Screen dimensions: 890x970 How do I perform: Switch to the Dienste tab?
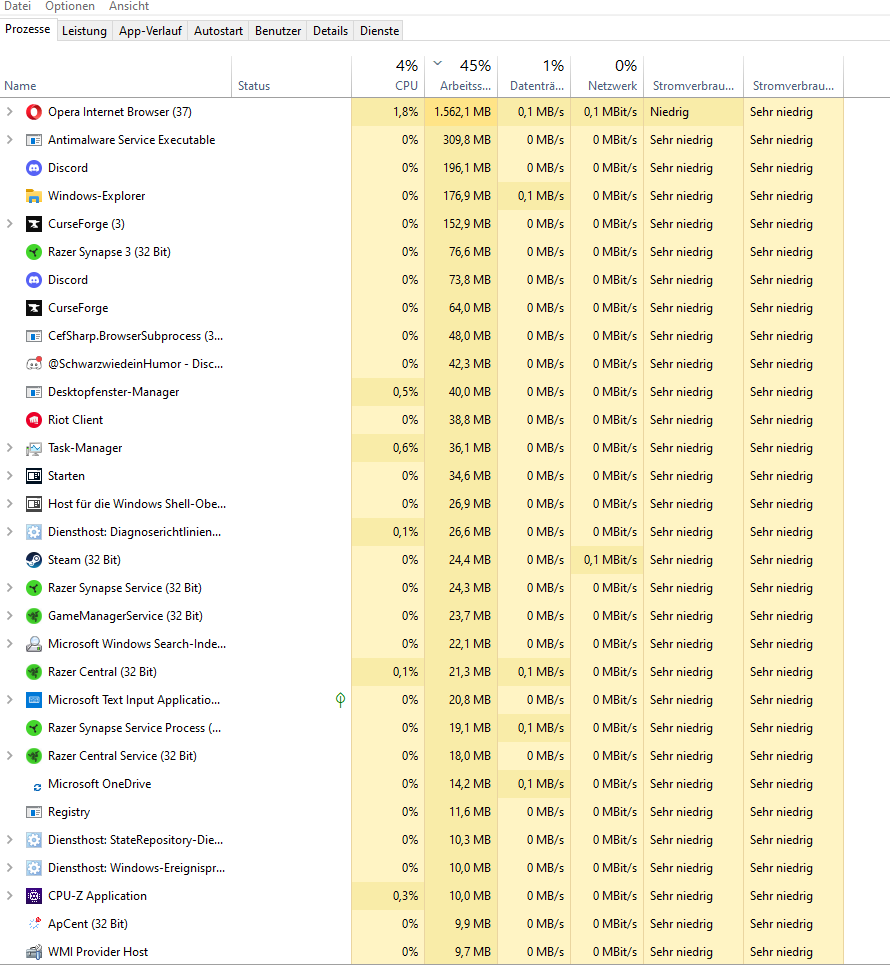click(x=379, y=31)
